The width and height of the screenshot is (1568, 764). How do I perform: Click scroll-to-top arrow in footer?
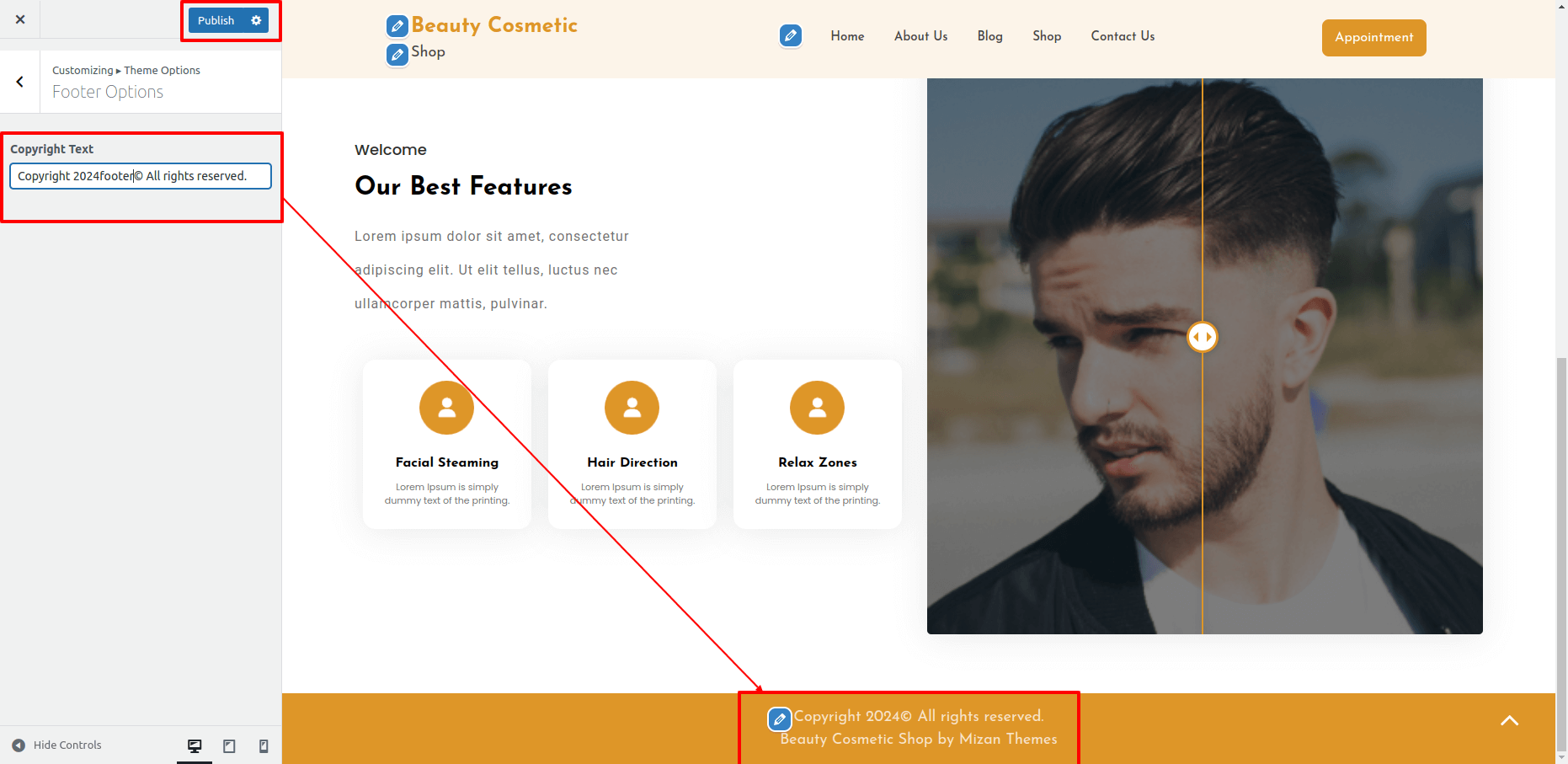tap(1509, 720)
